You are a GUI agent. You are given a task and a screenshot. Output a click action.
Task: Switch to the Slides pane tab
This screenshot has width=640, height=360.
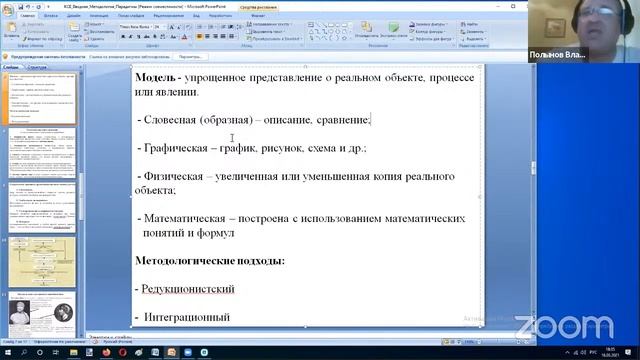point(11,67)
